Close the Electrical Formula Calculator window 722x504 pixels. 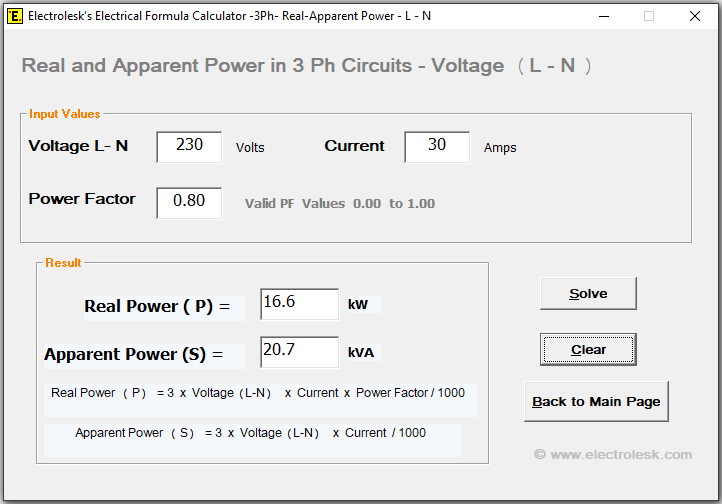coord(695,16)
